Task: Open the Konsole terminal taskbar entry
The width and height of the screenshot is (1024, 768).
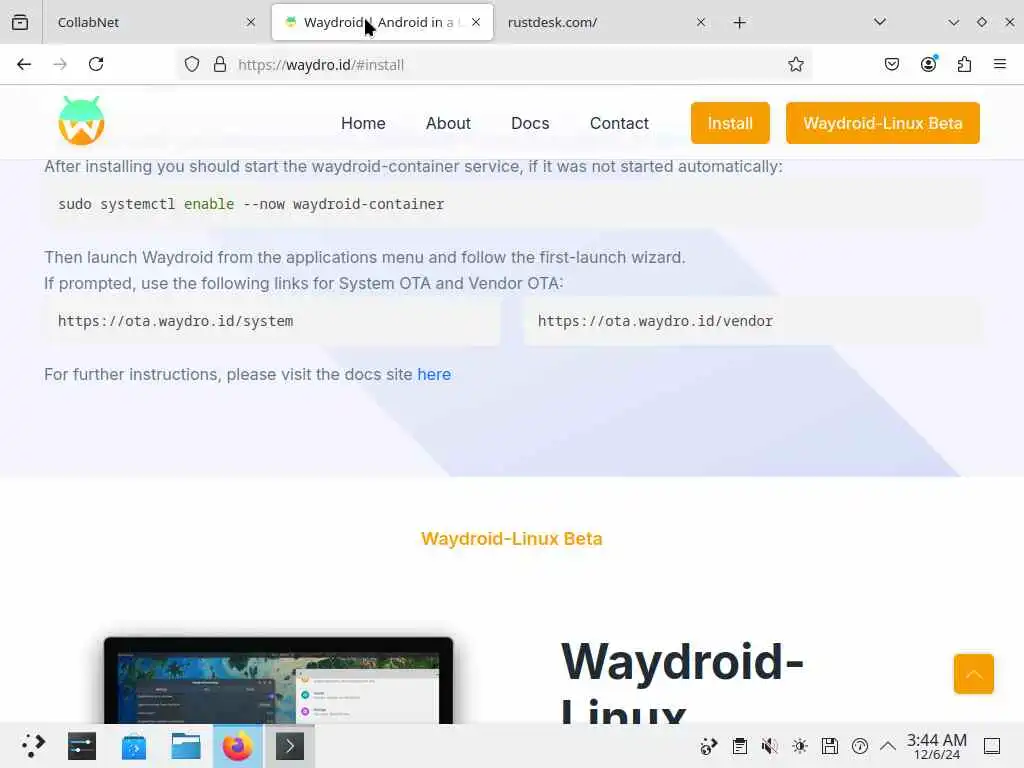Action: click(x=290, y=746)
